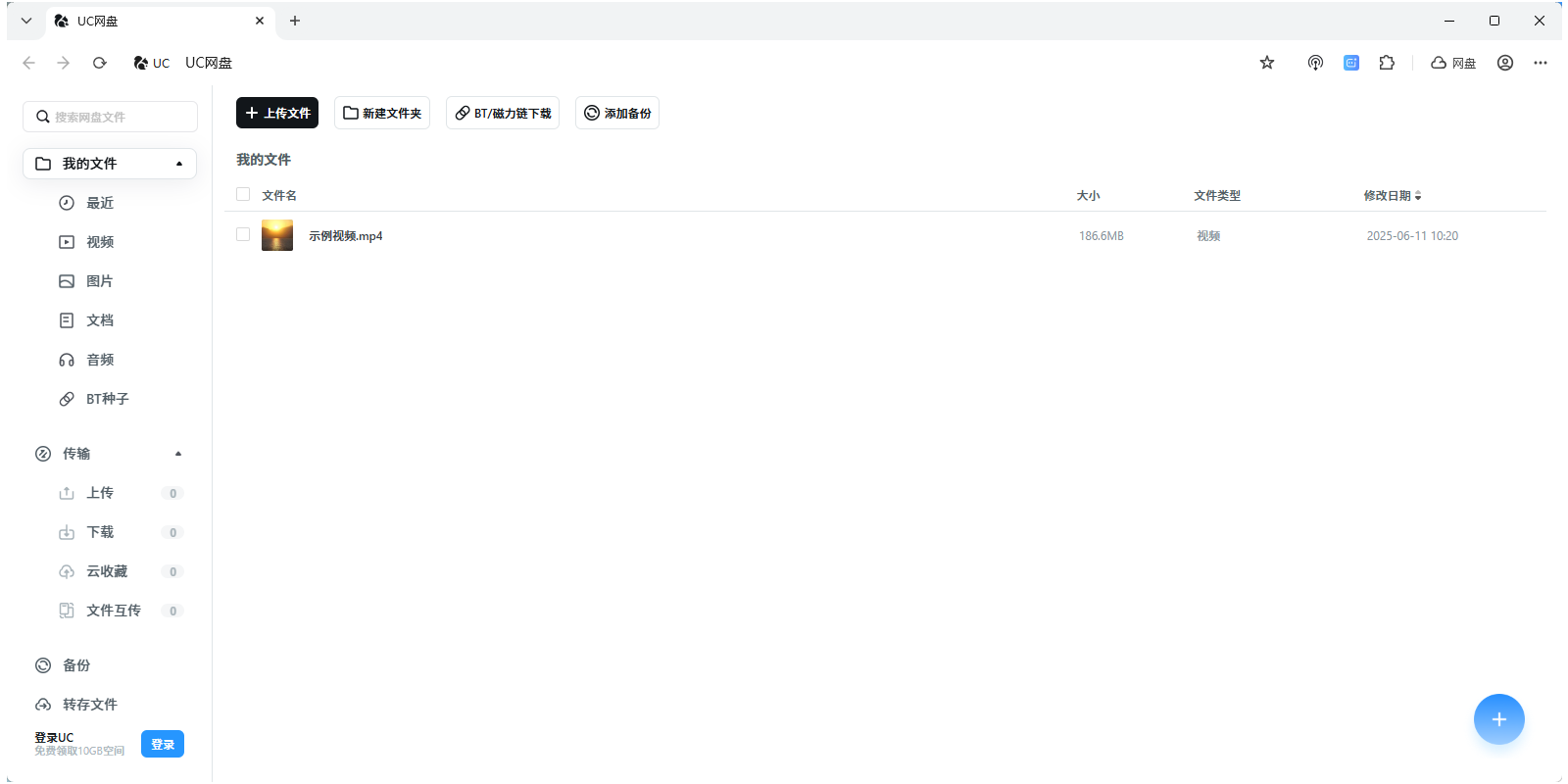The image size is (1568, 784).
Task: Open the 示例视频.mp4 sunset thumbnail
Action: pos(277,235)
